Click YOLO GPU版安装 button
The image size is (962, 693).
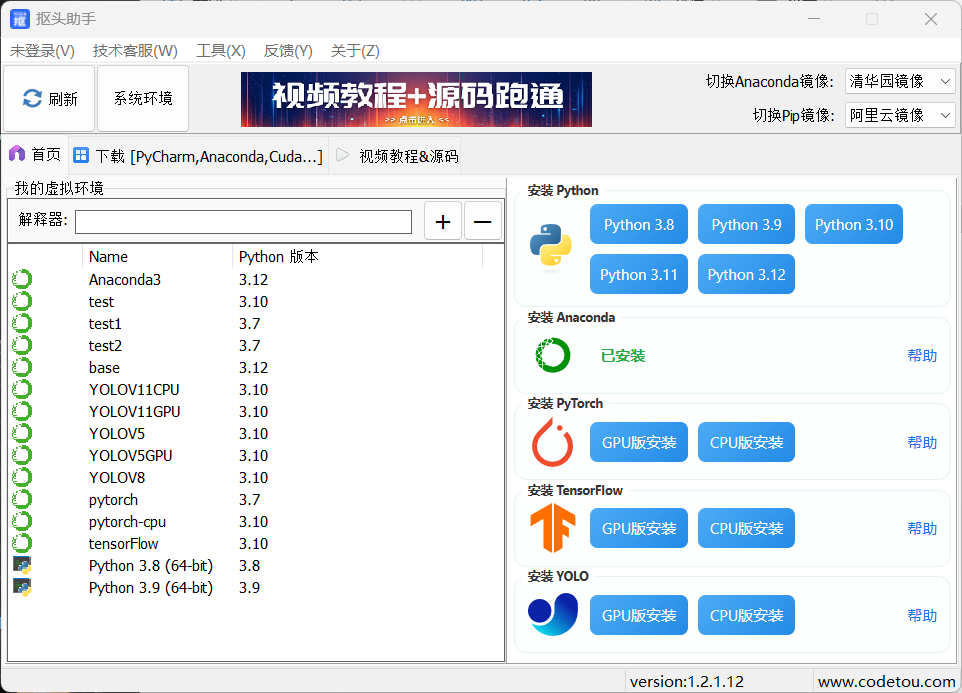639,615
